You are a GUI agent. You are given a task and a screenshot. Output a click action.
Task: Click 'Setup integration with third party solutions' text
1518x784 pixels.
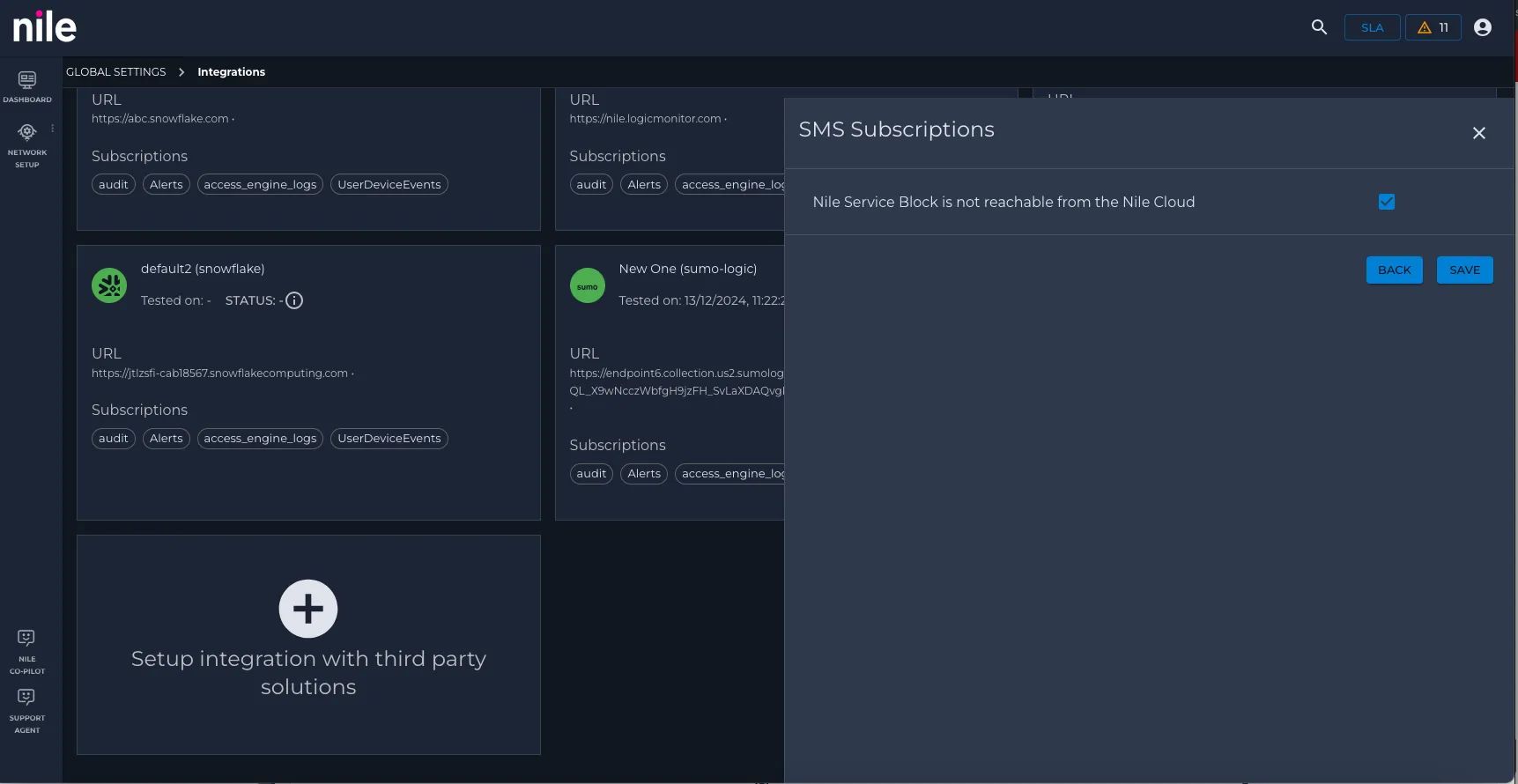[308, 673]
